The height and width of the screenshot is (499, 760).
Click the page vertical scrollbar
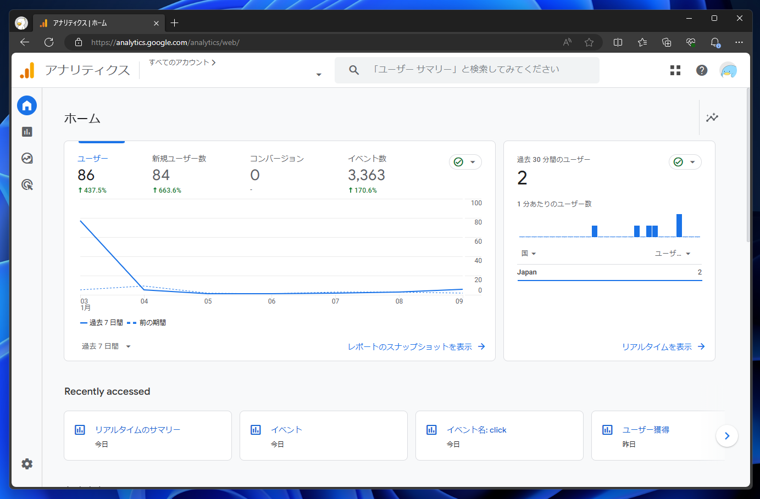pos(747,165)
